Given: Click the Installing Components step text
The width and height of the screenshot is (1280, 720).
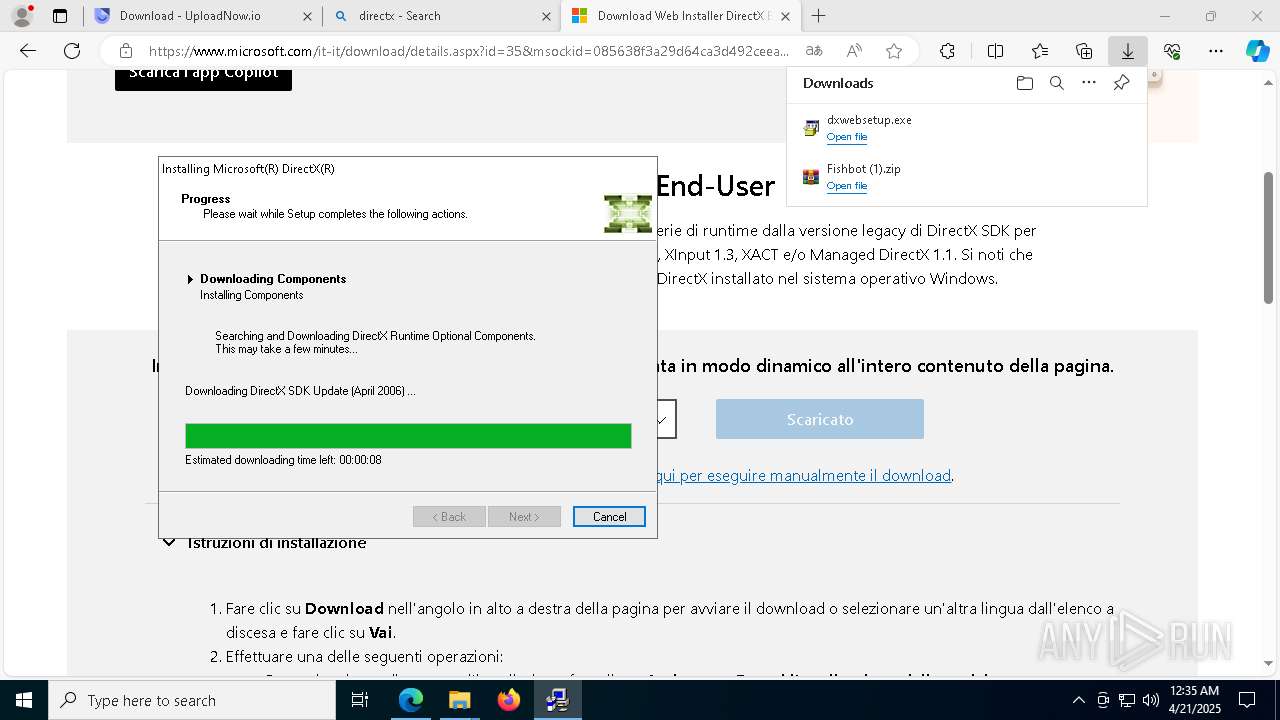Looking at the screenshot, I should (251, 295).
